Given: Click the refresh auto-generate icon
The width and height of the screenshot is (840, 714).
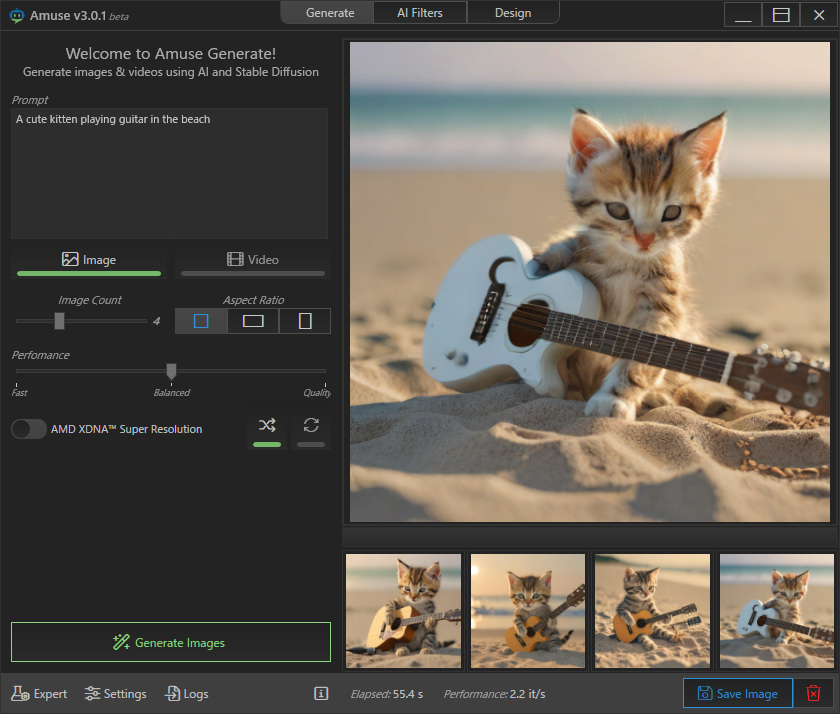Looking at the screenshot, I should coord(311,425).
